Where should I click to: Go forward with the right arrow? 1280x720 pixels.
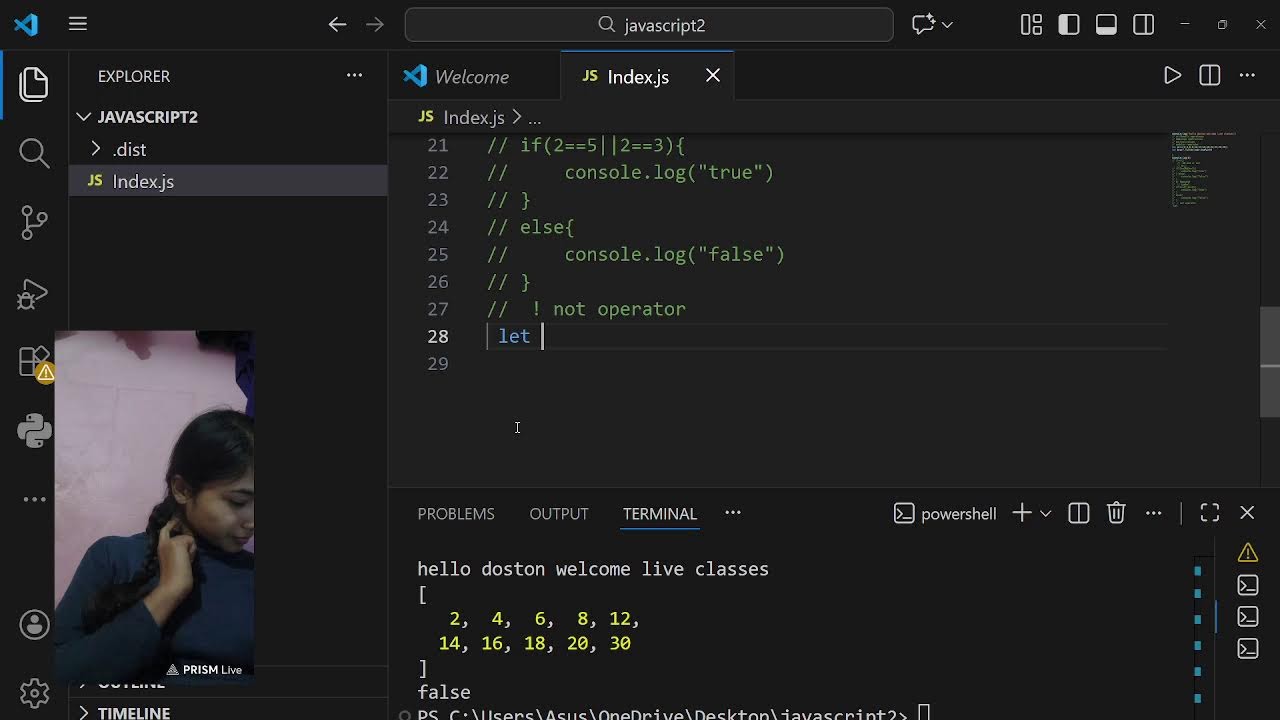coord(375,24)
